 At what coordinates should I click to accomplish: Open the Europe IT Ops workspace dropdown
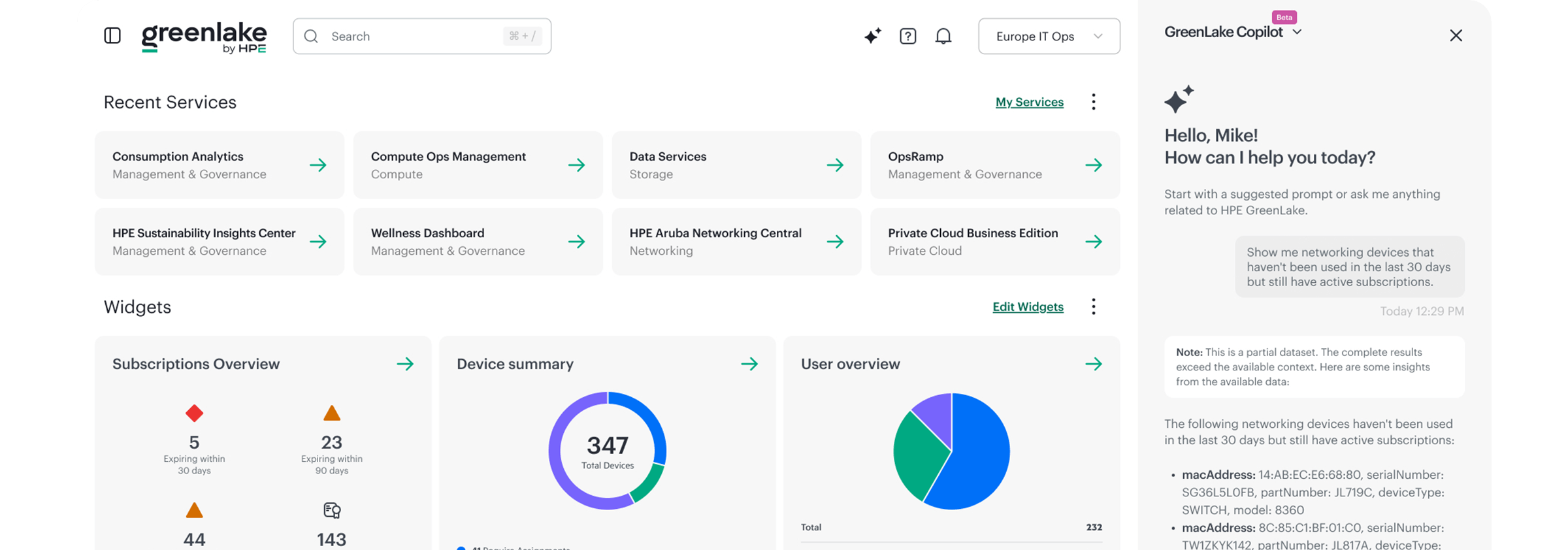tap(1049, 36)
